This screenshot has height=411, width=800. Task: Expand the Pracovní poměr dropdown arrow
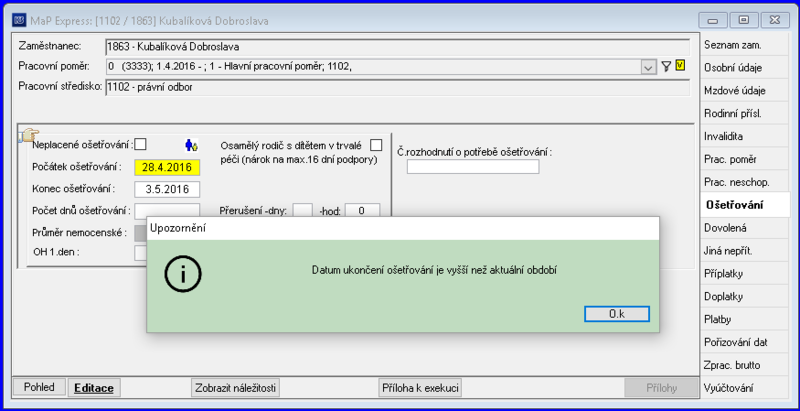pos(648,67)
